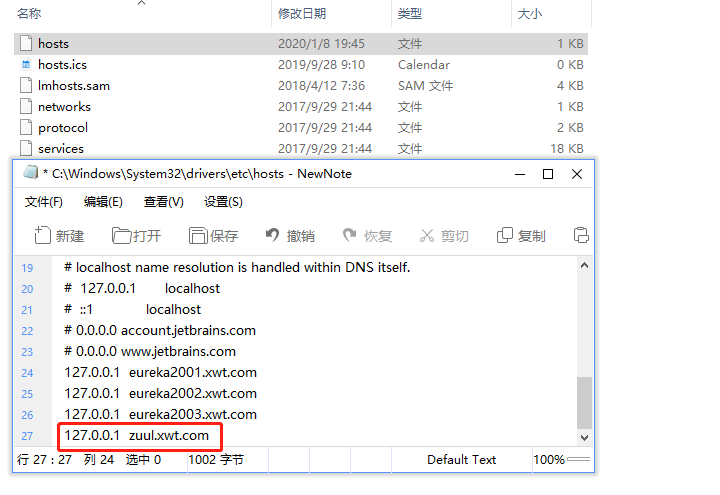Click the Calendar type of hosts.ics
Viewport: 720px width, 495px height.
[424, 65]
